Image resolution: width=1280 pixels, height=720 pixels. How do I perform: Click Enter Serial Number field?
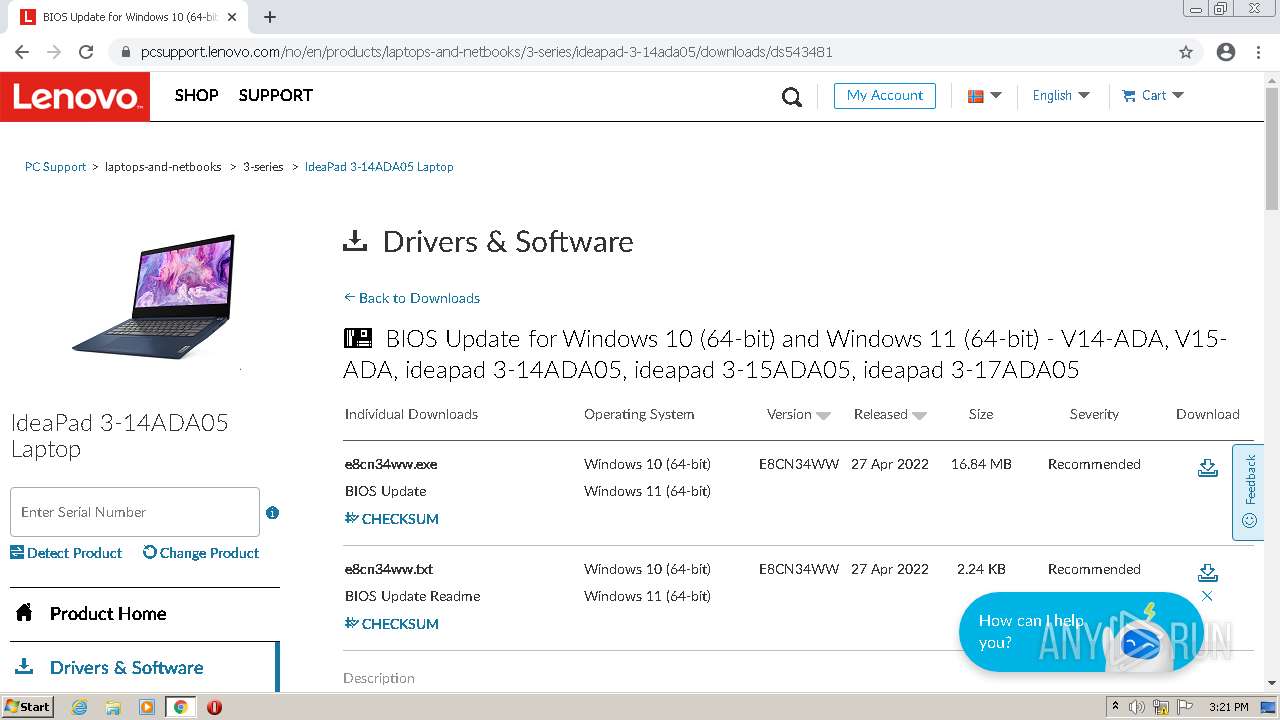pyautogui.click(x=135, y=512)
